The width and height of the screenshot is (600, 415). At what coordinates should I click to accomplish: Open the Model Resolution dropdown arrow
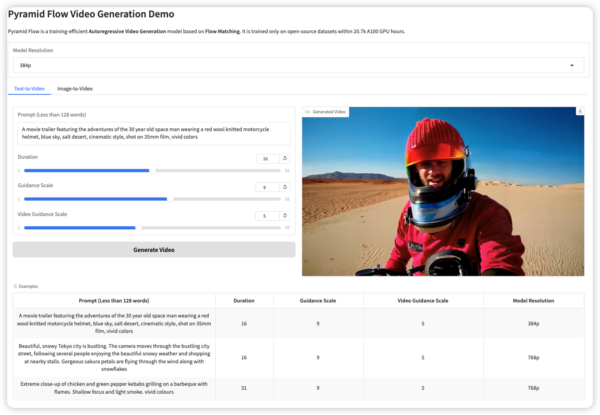(573, 66)
